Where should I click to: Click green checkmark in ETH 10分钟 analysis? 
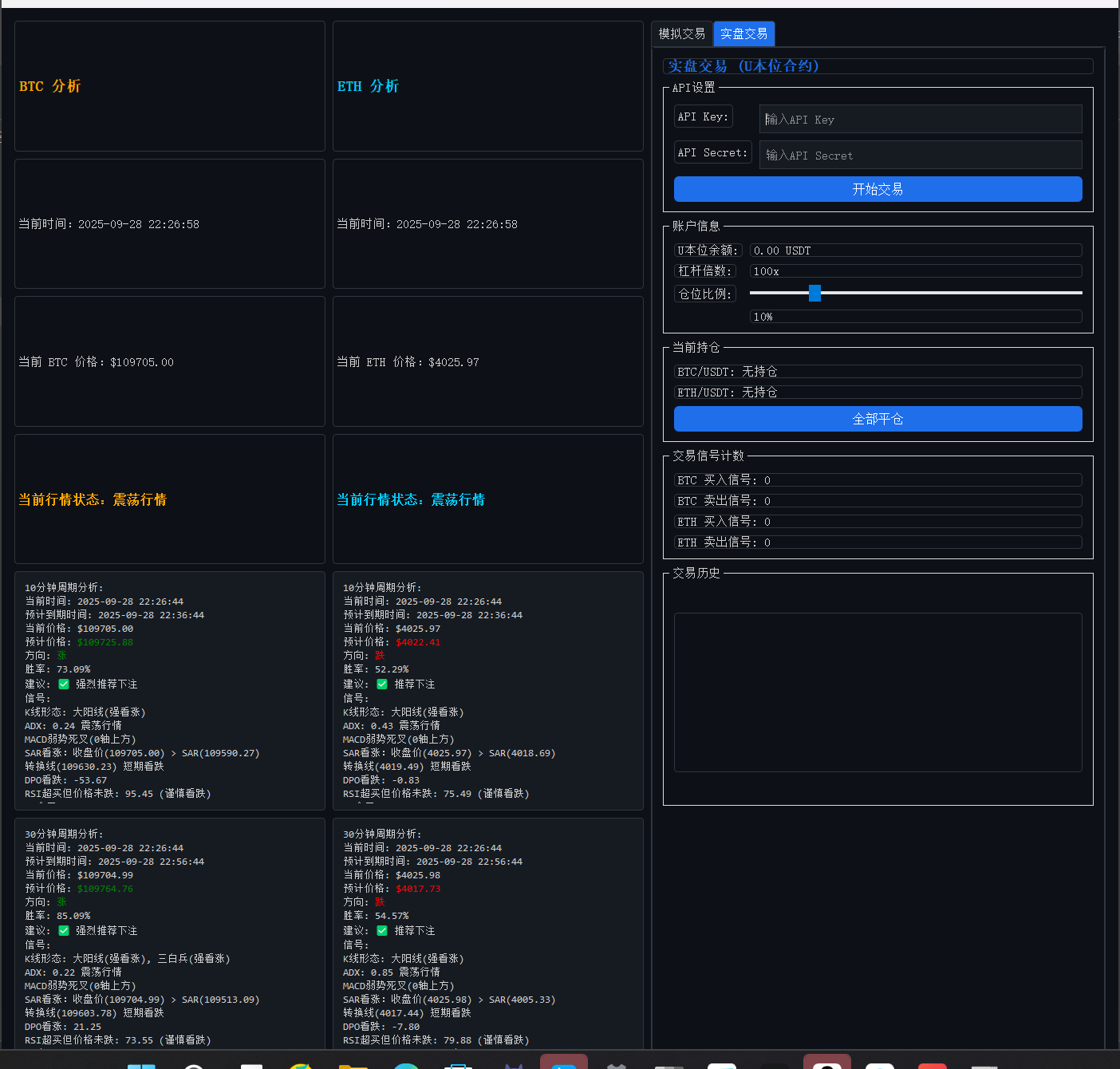pyautogui.click(x=382, y=684)
